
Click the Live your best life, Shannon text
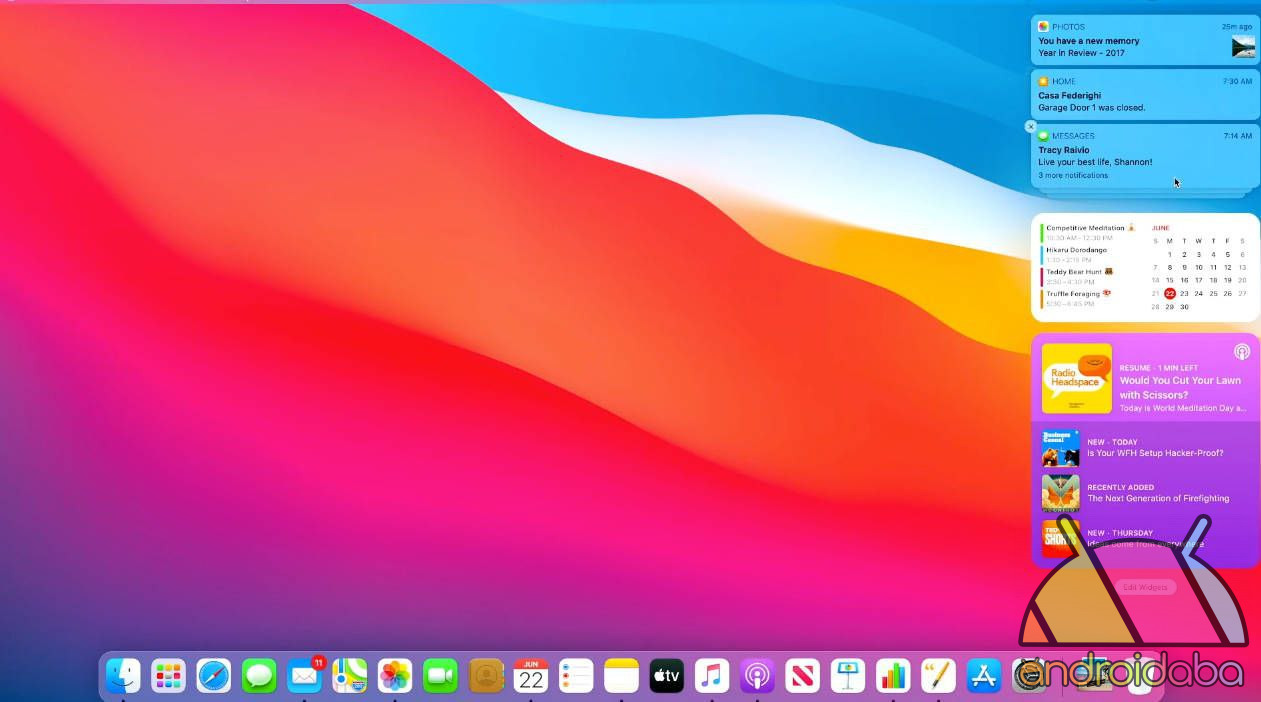tap(1095, 162)
